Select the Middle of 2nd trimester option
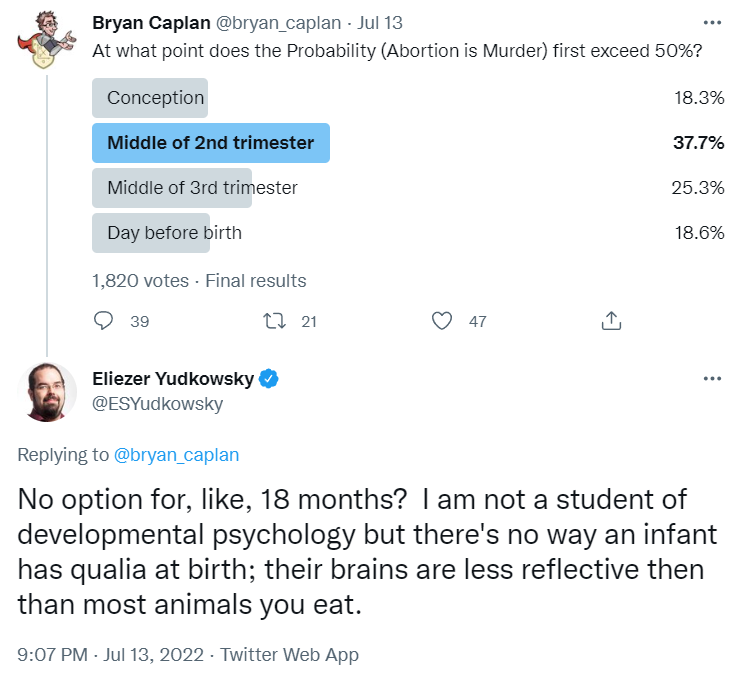The width and height of the screenshot is (737, 678). 210,143
